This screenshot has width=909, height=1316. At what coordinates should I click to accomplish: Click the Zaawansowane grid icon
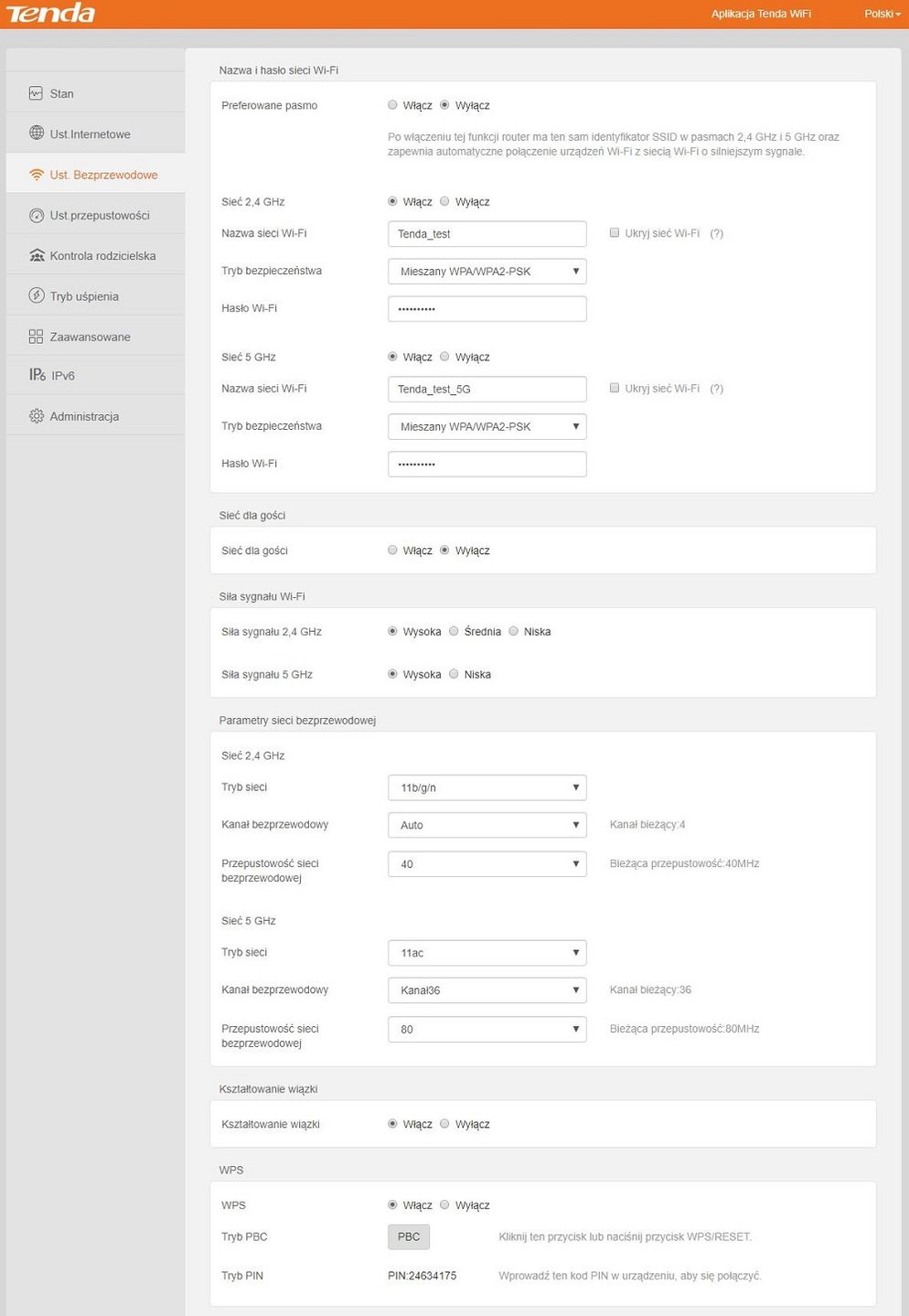point(36,337)
